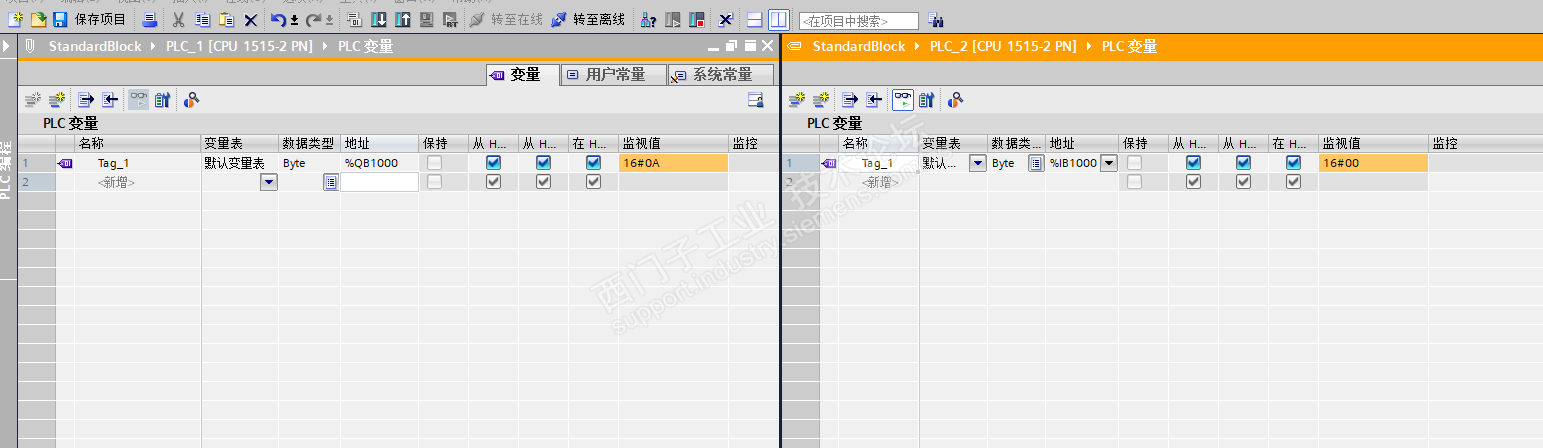
Task: Toggle 保持 checkbox for Tag_1 in PLC_1
Action: 434,163
